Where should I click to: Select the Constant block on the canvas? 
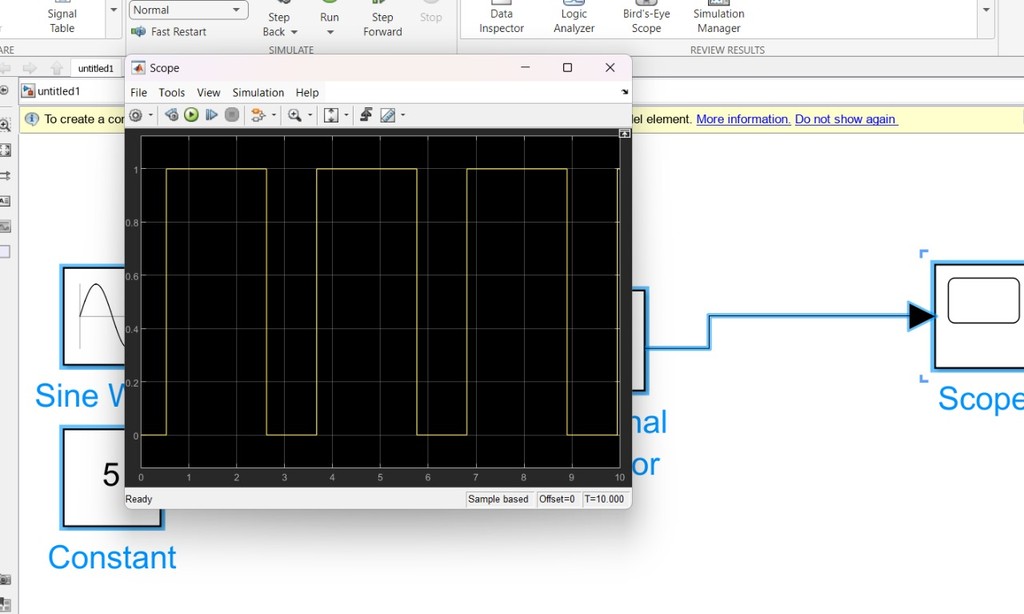(x=94, y=477)
